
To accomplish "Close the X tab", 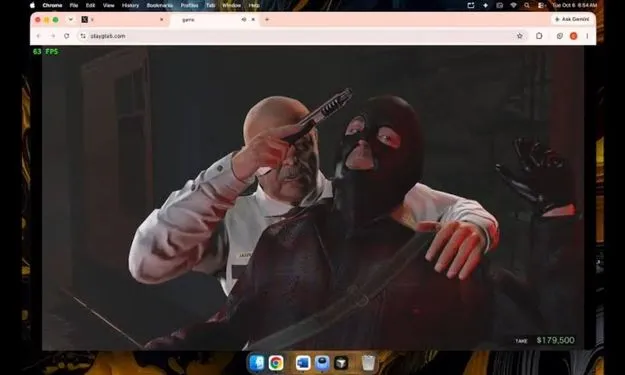I will [x=161, y=20].
